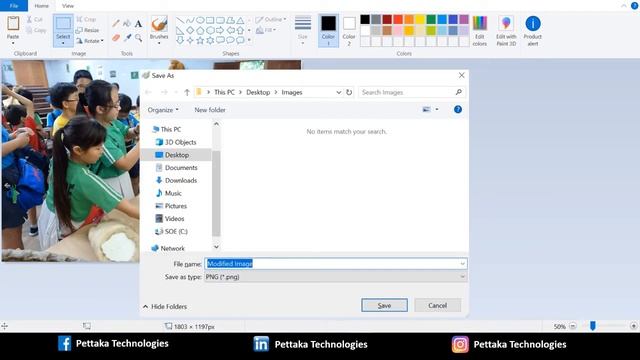Click the Back arrow in Save As dialog
Viewport: 640px width, 360px height.
tap(149, 92)
